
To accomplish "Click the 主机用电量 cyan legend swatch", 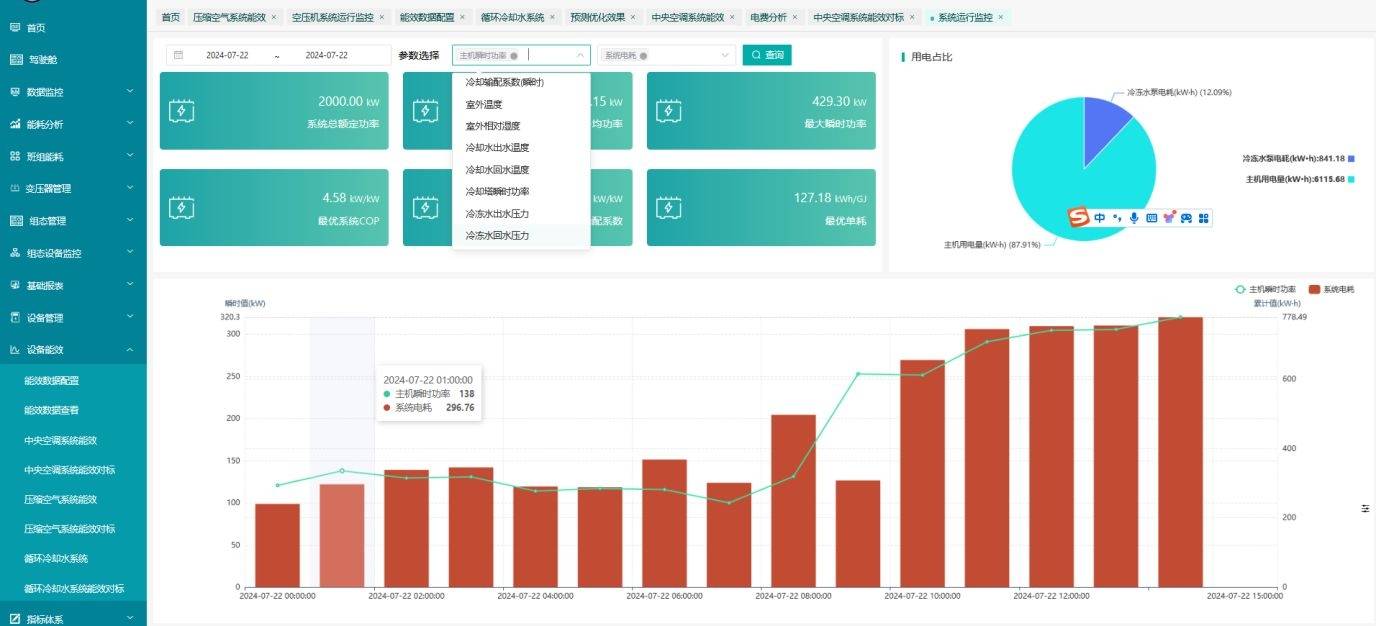I will (1351, 179).
